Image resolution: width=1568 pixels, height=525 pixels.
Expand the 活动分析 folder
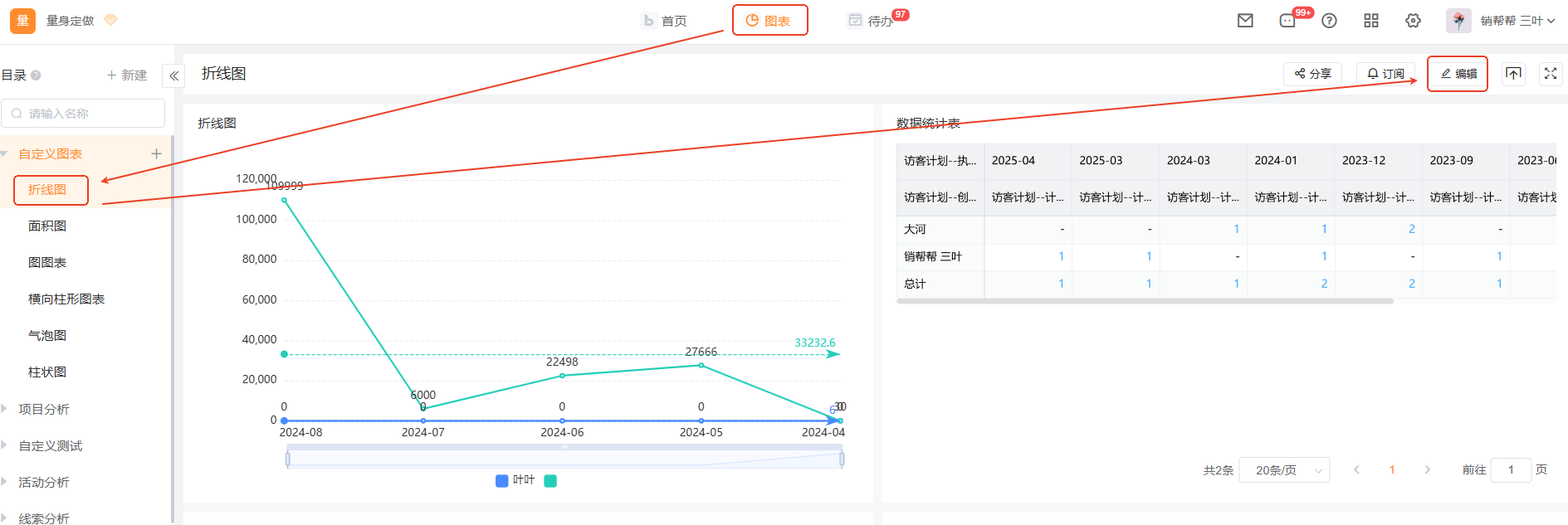click(x=43, y=482)
